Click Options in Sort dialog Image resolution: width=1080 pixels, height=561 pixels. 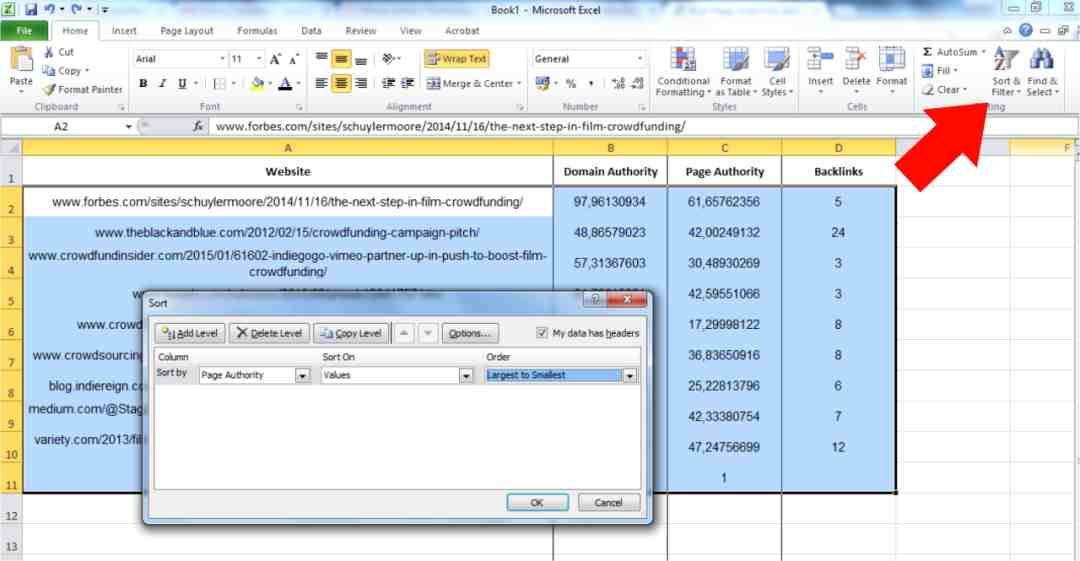tap(470, 334)
